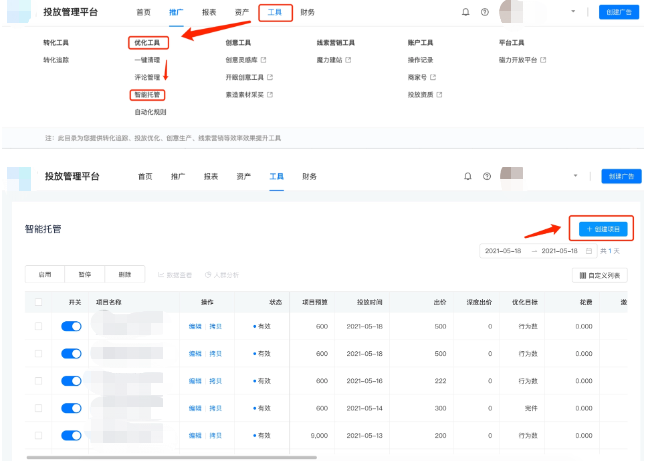The height and width of the screenshot is (462, 655).
Task: Click the calendar icon in the date range field
Action: [589, 251]
